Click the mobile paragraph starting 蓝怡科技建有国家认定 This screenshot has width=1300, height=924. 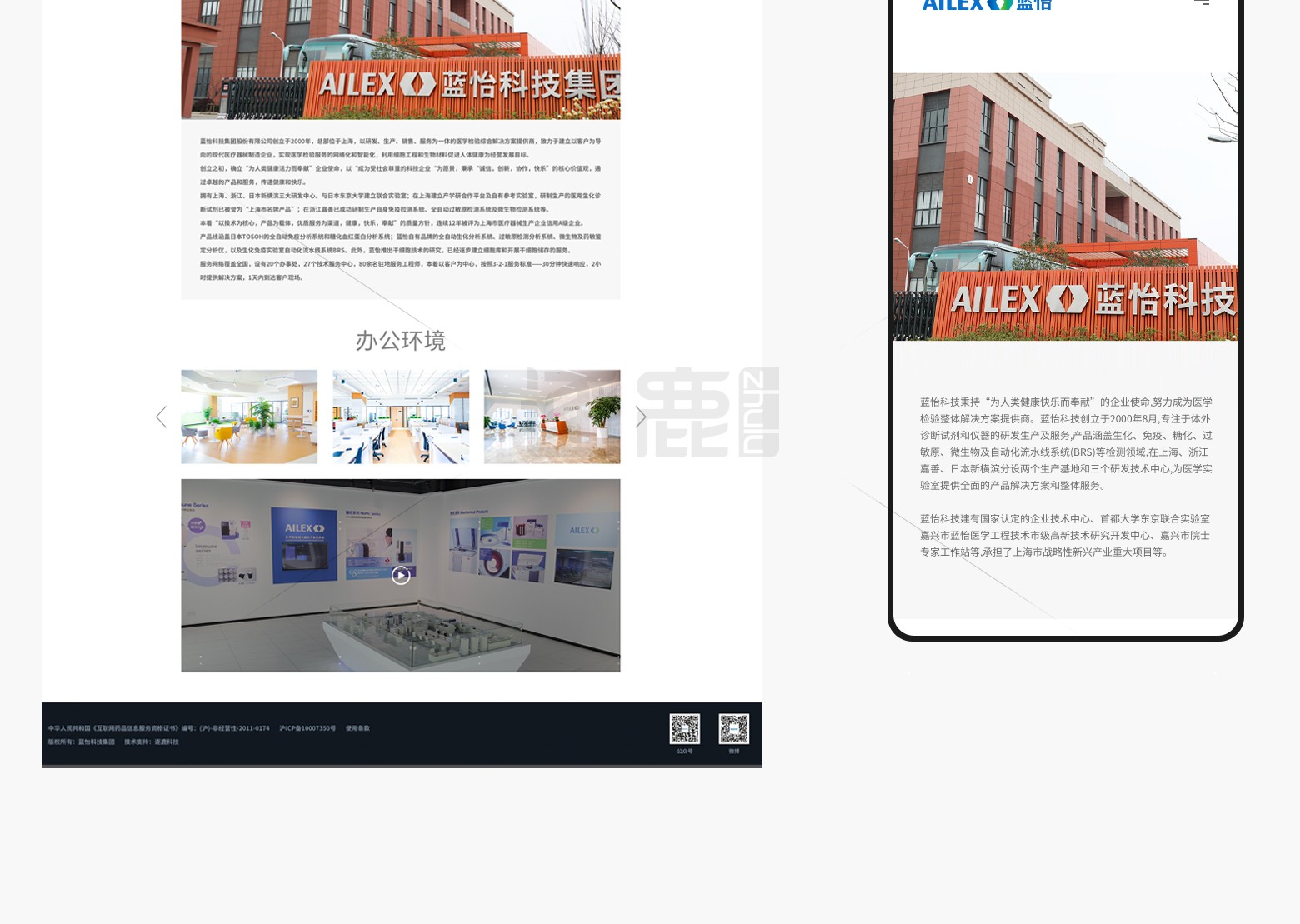tap(1066, 535)
